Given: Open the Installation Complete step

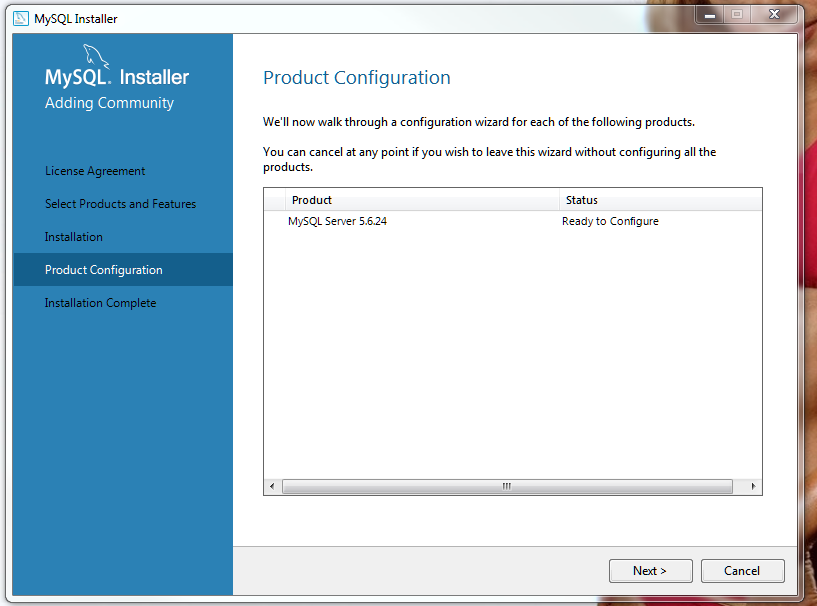Looking at the screenshot, I should click(x=101, y=303).
